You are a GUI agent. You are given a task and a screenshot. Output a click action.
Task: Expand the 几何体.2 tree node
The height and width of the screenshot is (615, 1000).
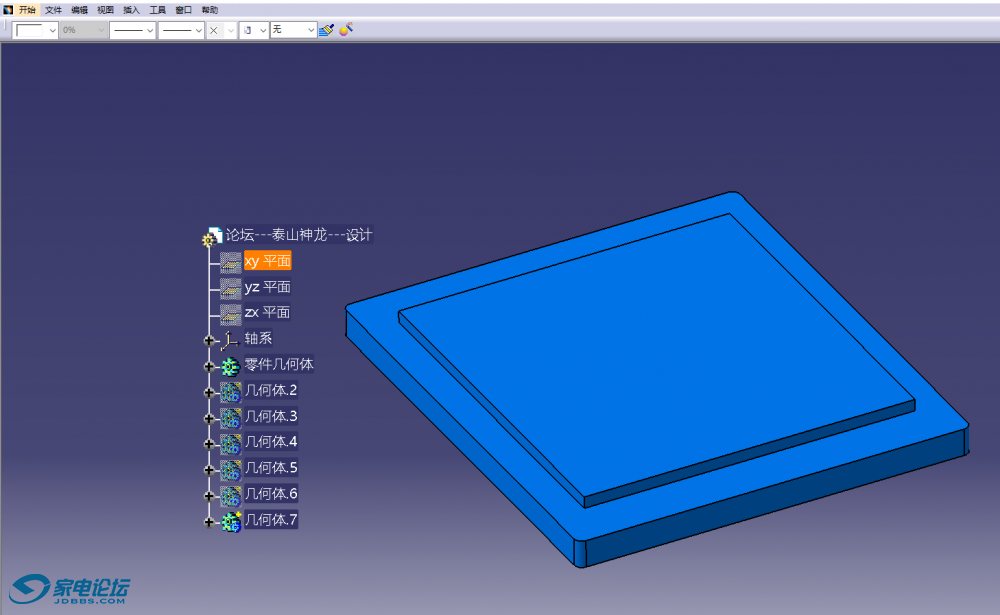coord(209,393)
